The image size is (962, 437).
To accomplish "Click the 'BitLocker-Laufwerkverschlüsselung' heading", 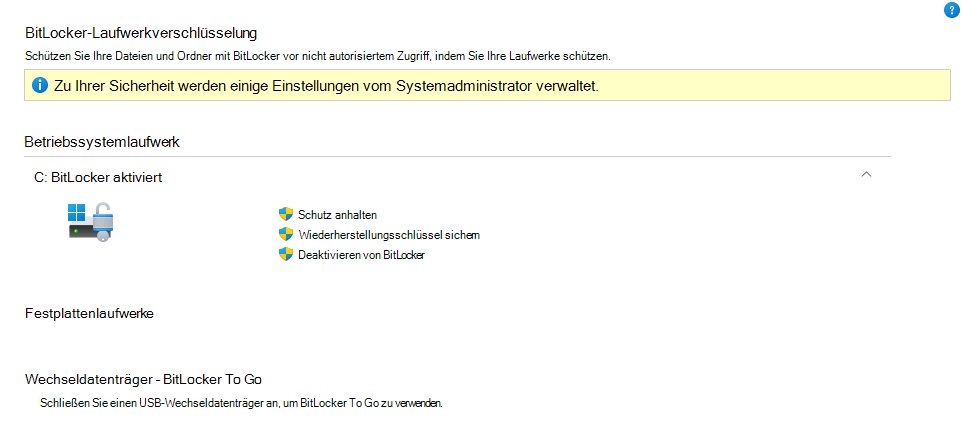I will tap(141, 32).
